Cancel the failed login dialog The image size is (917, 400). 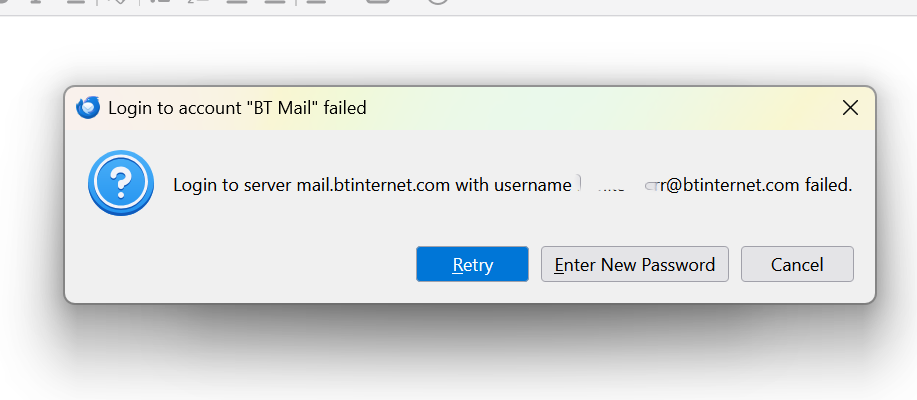pyautogui.click(x=797, y=264)
